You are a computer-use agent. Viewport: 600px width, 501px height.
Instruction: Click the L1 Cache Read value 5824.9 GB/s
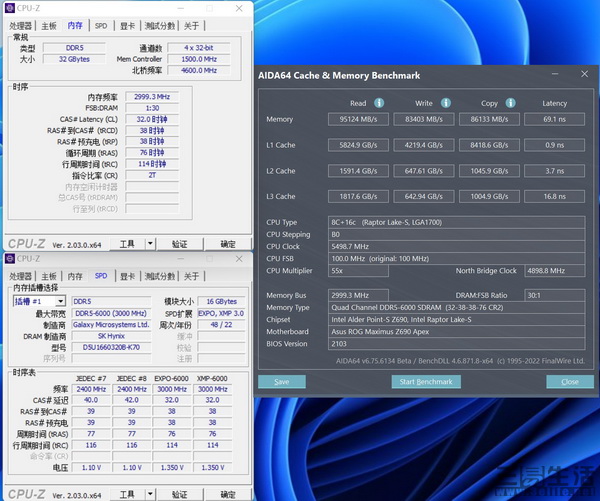pyautogui.click(x=358, y=145)
